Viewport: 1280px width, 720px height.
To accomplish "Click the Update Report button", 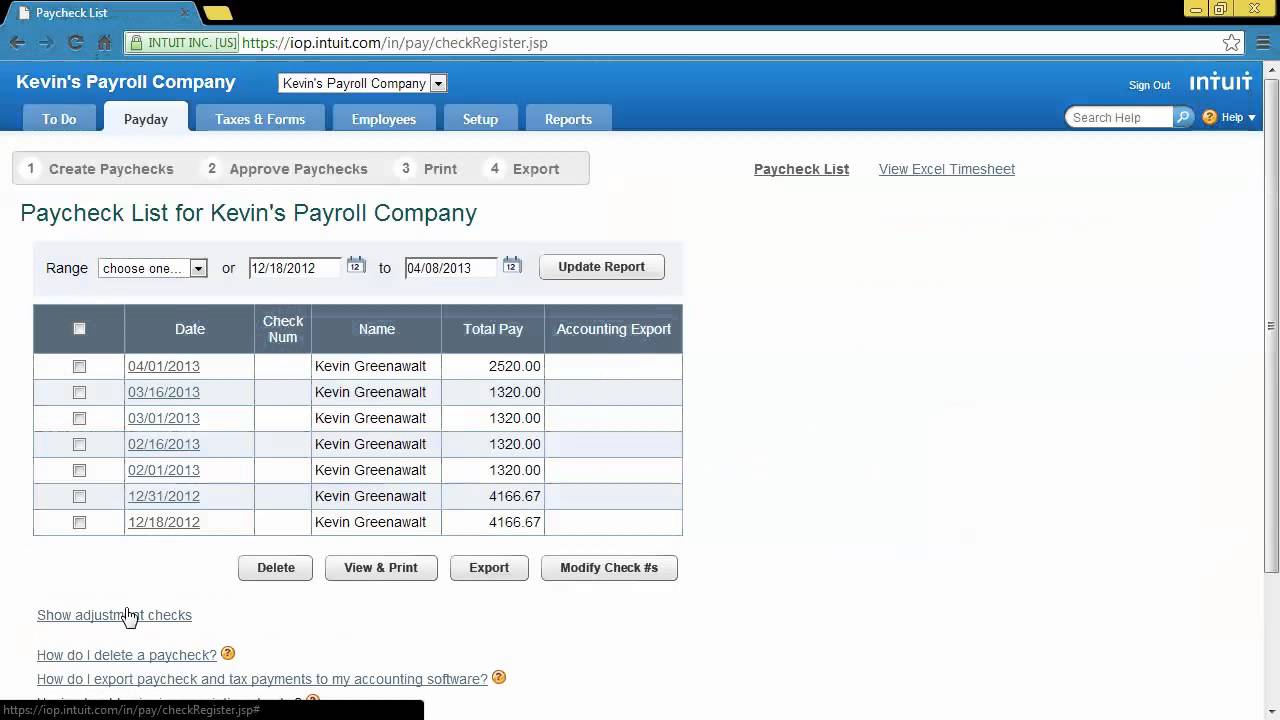I will [602, 267].
